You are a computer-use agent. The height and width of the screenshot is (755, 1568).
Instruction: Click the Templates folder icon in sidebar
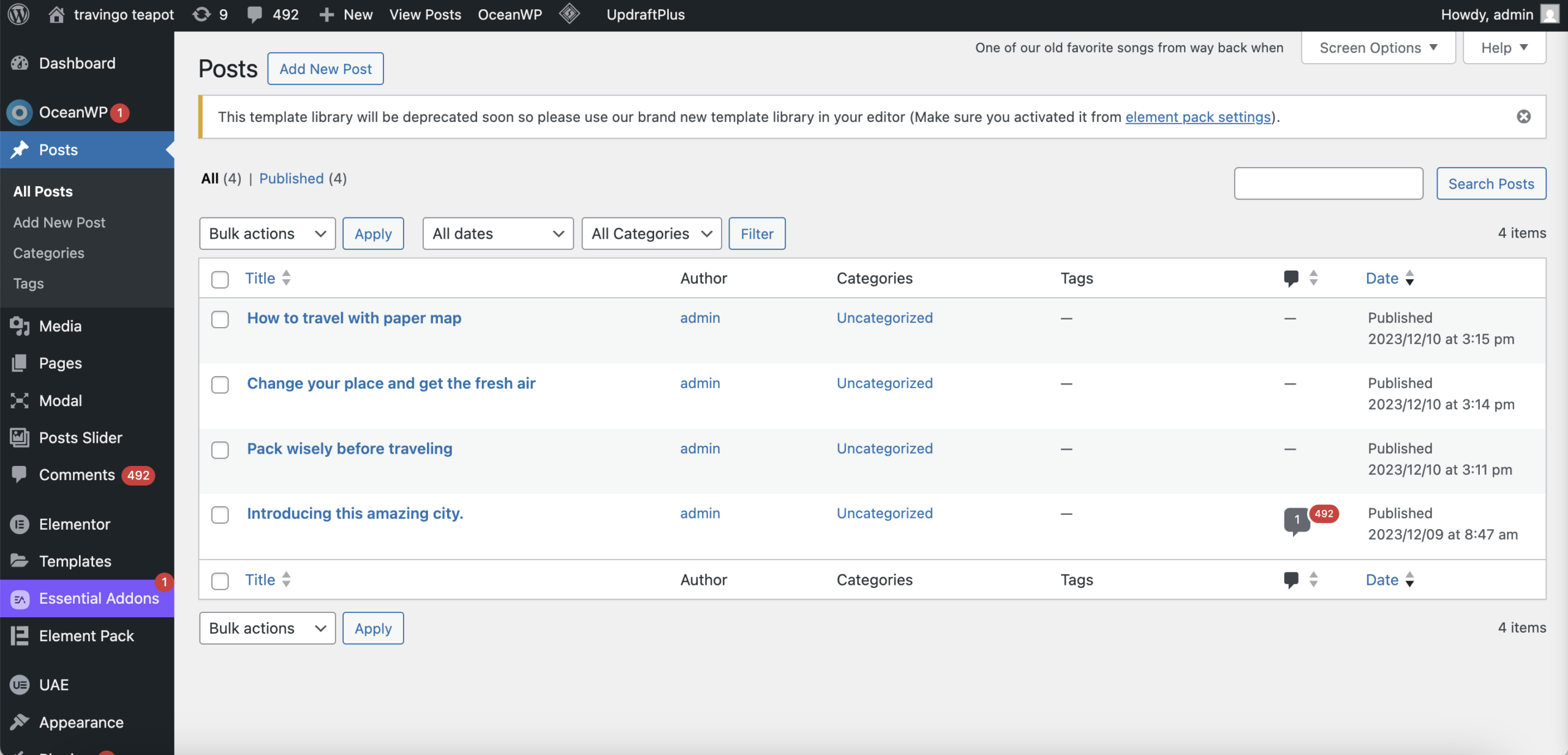tap(20, 561)
